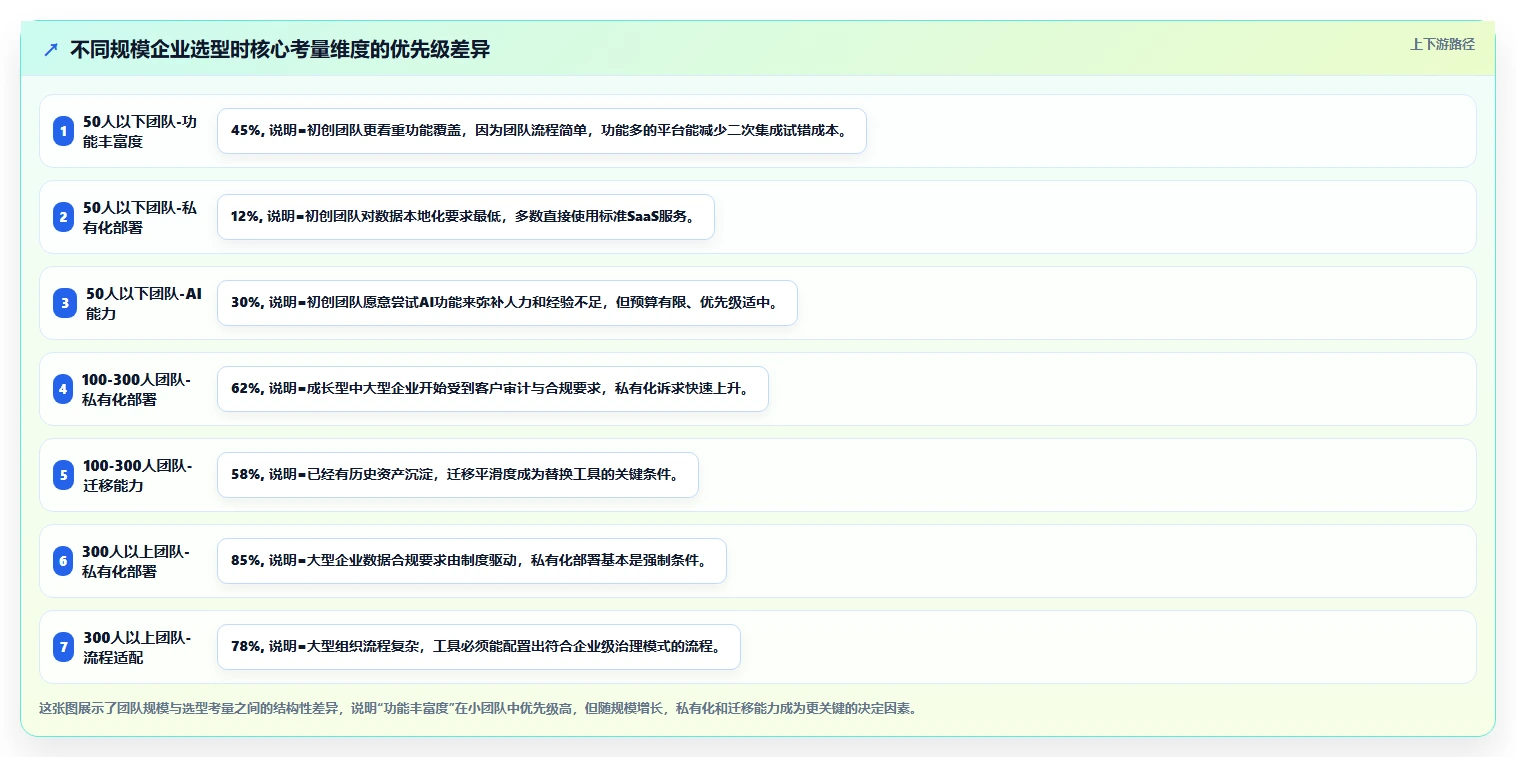Click the label 300人以上团队-流程适配

click(137, 647)
